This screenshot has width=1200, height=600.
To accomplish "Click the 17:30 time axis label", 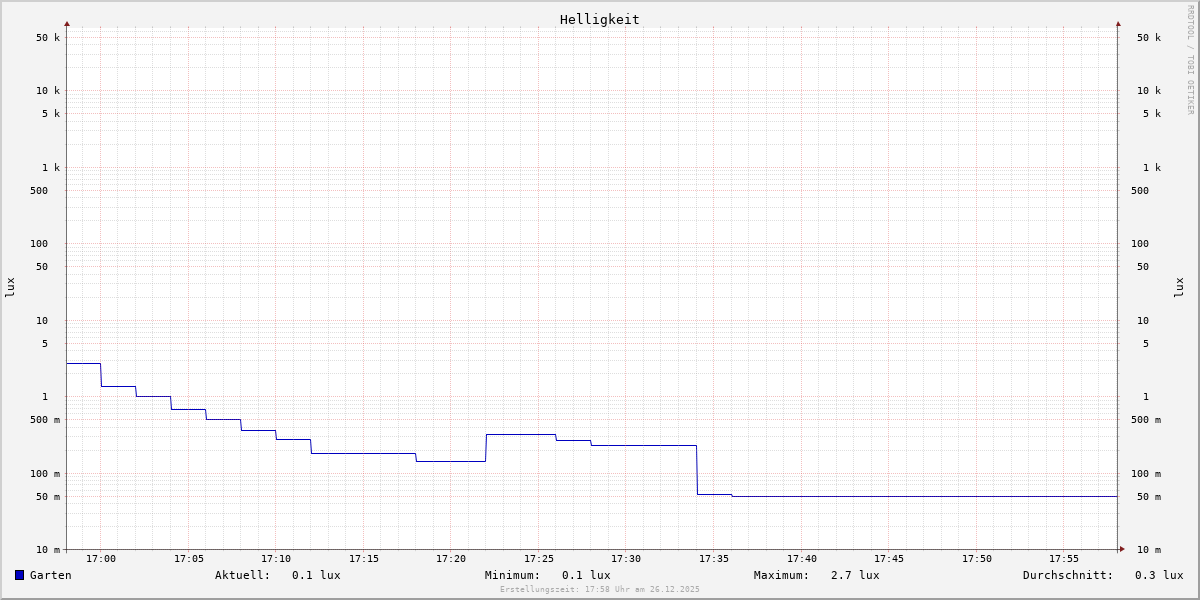I will point(626,559).
